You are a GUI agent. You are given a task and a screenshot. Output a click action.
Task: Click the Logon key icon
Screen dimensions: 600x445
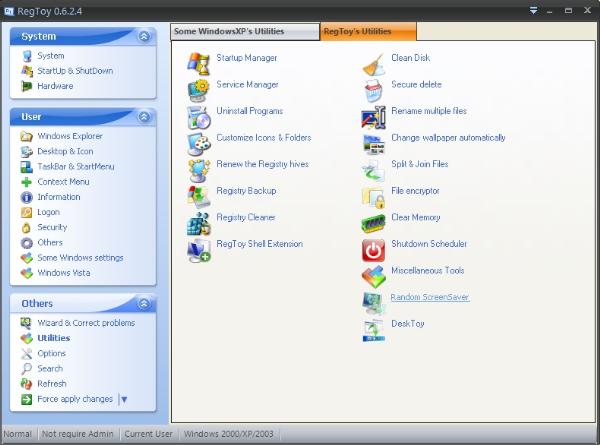(26, 212)
